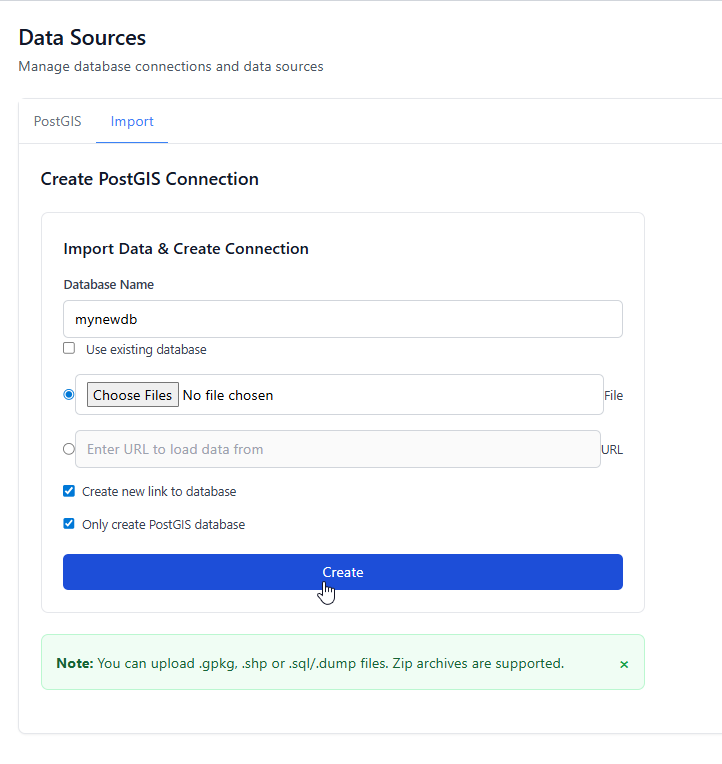Switch to the PostGIS tab

(x=57, y=121)
